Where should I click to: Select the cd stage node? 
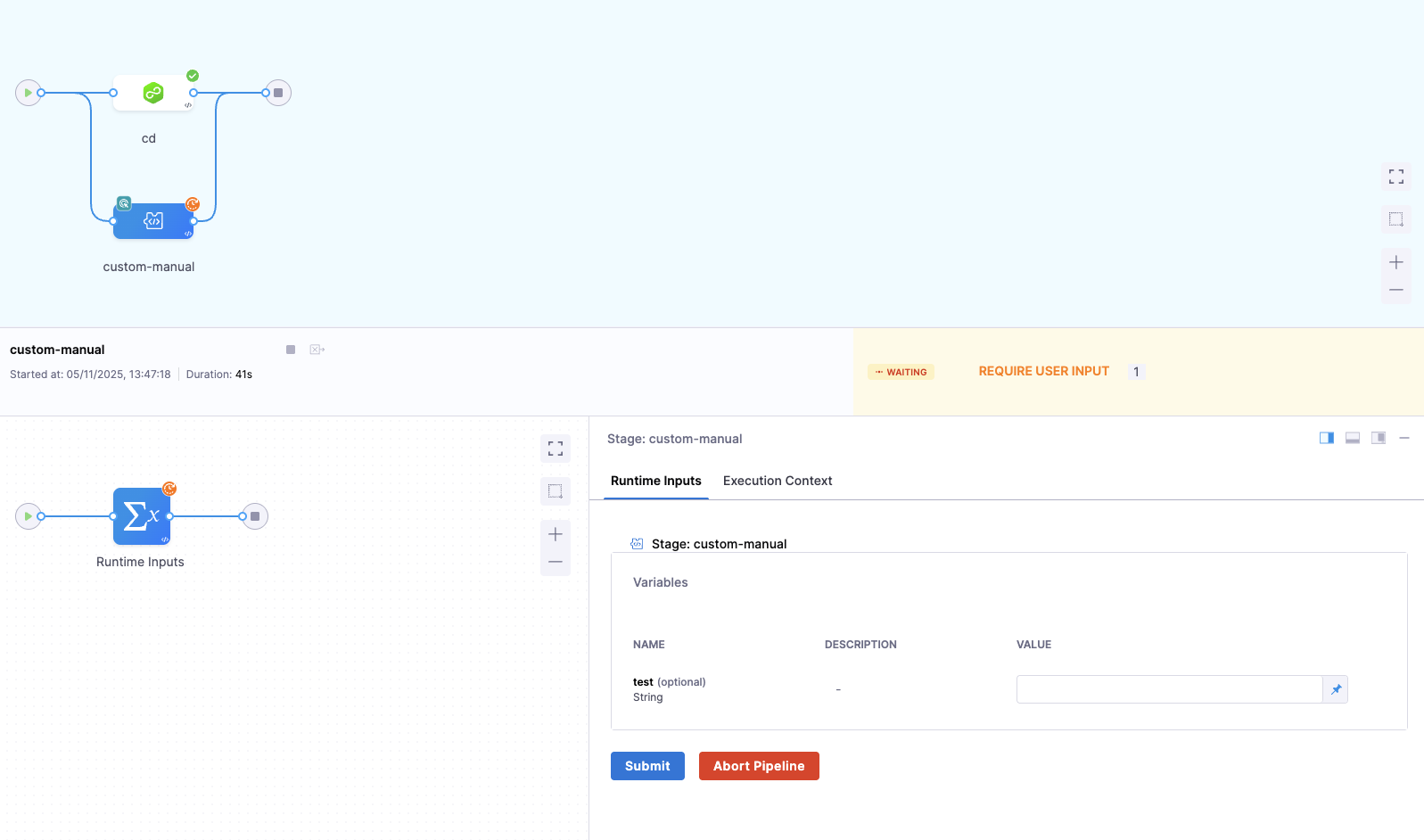click(152, 93)
